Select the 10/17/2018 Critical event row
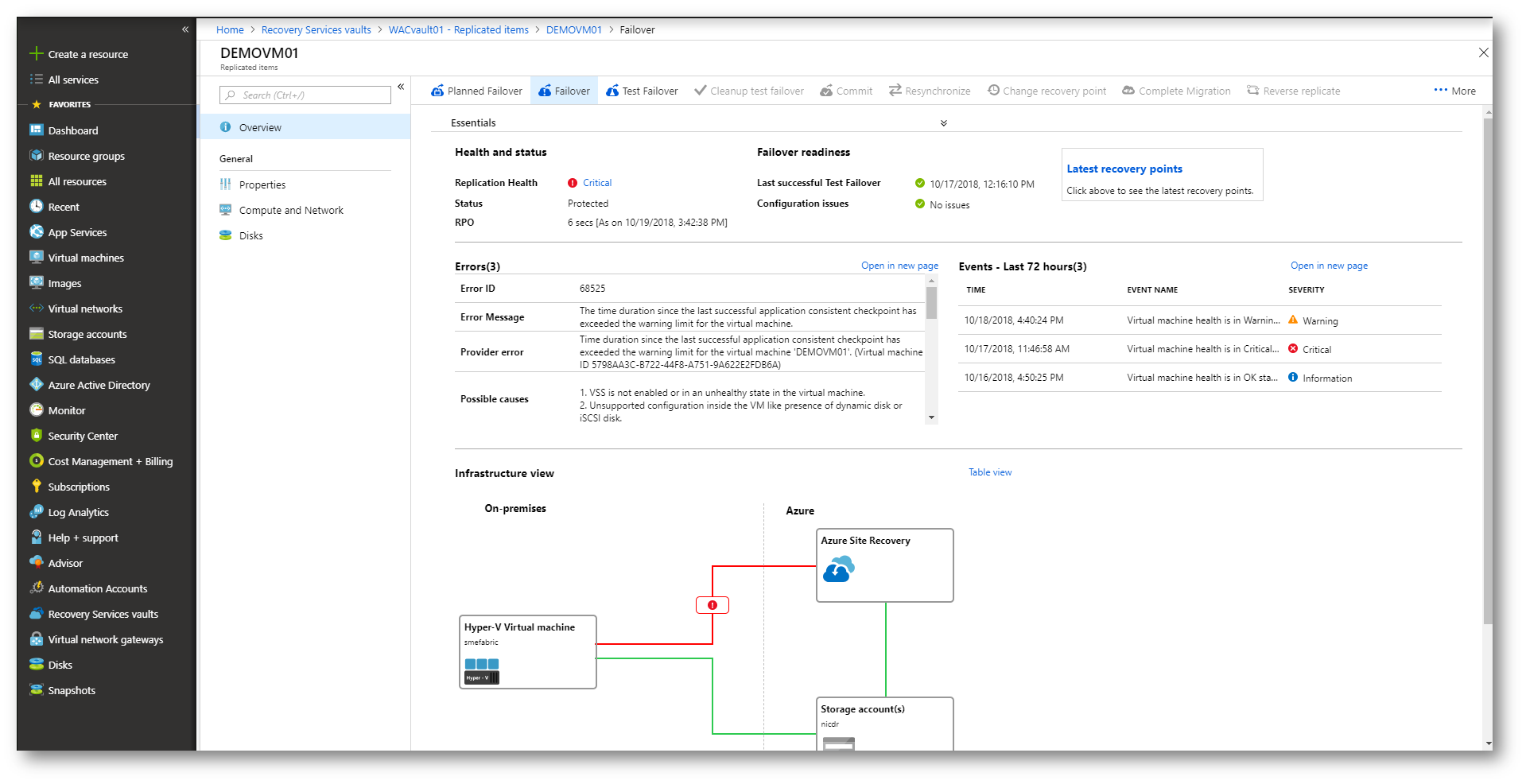1526x784 pixels. click(1200, 349)
